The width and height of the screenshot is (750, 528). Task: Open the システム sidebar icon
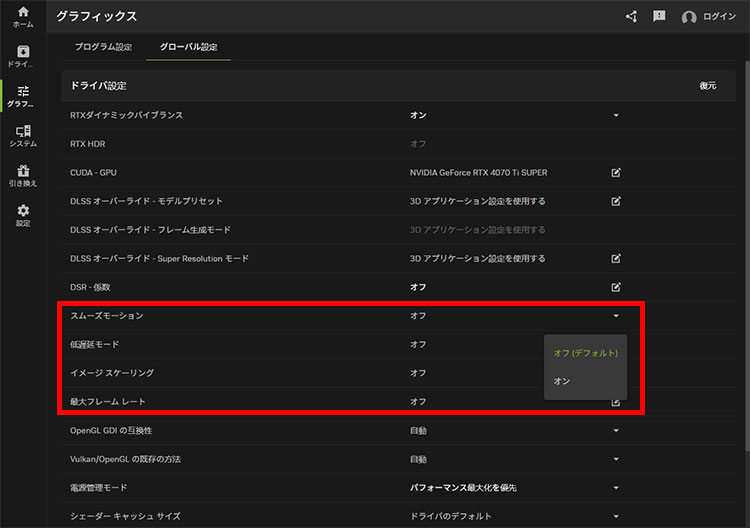tap(23, 136)
